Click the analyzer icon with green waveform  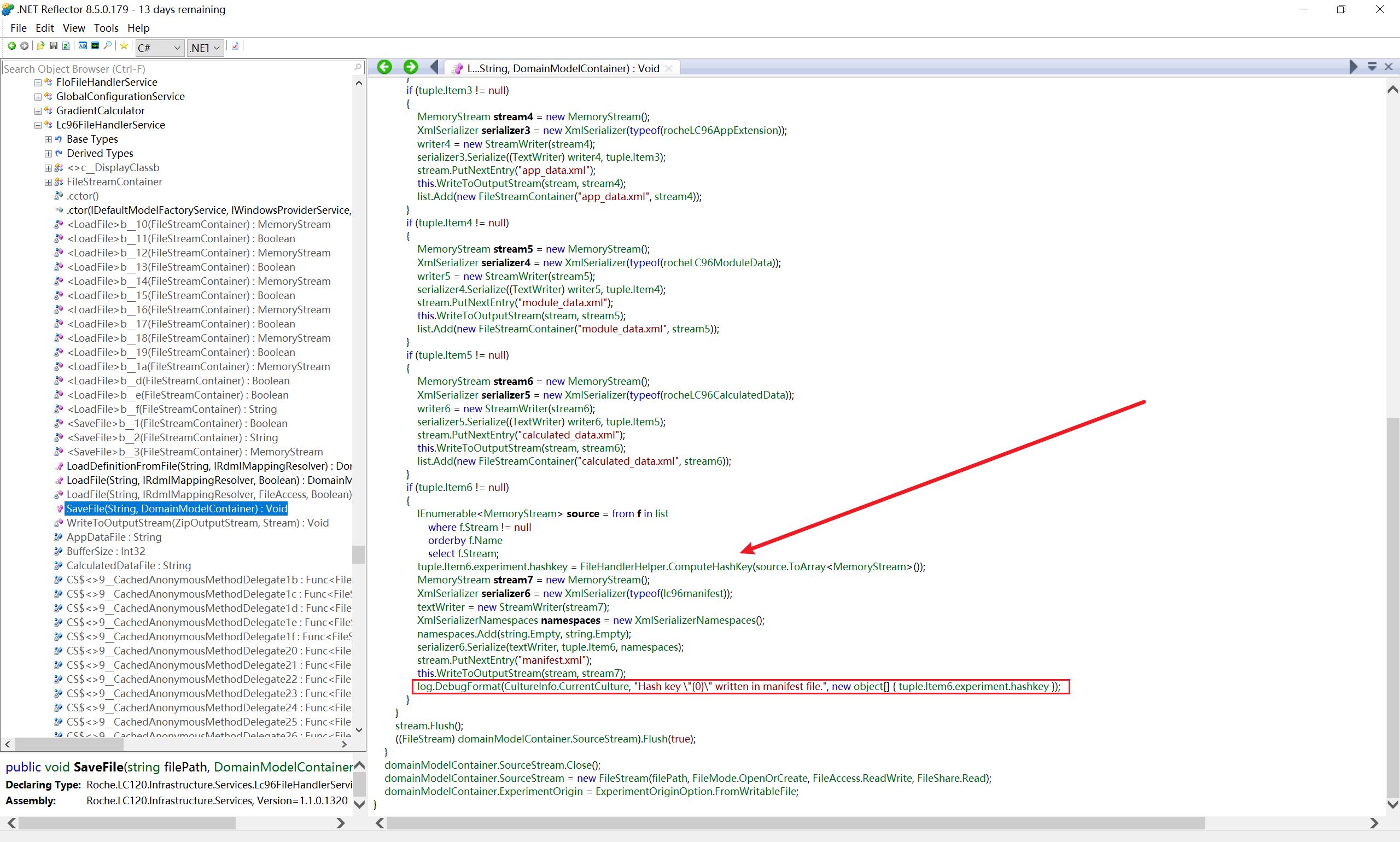tap(95, 46)
